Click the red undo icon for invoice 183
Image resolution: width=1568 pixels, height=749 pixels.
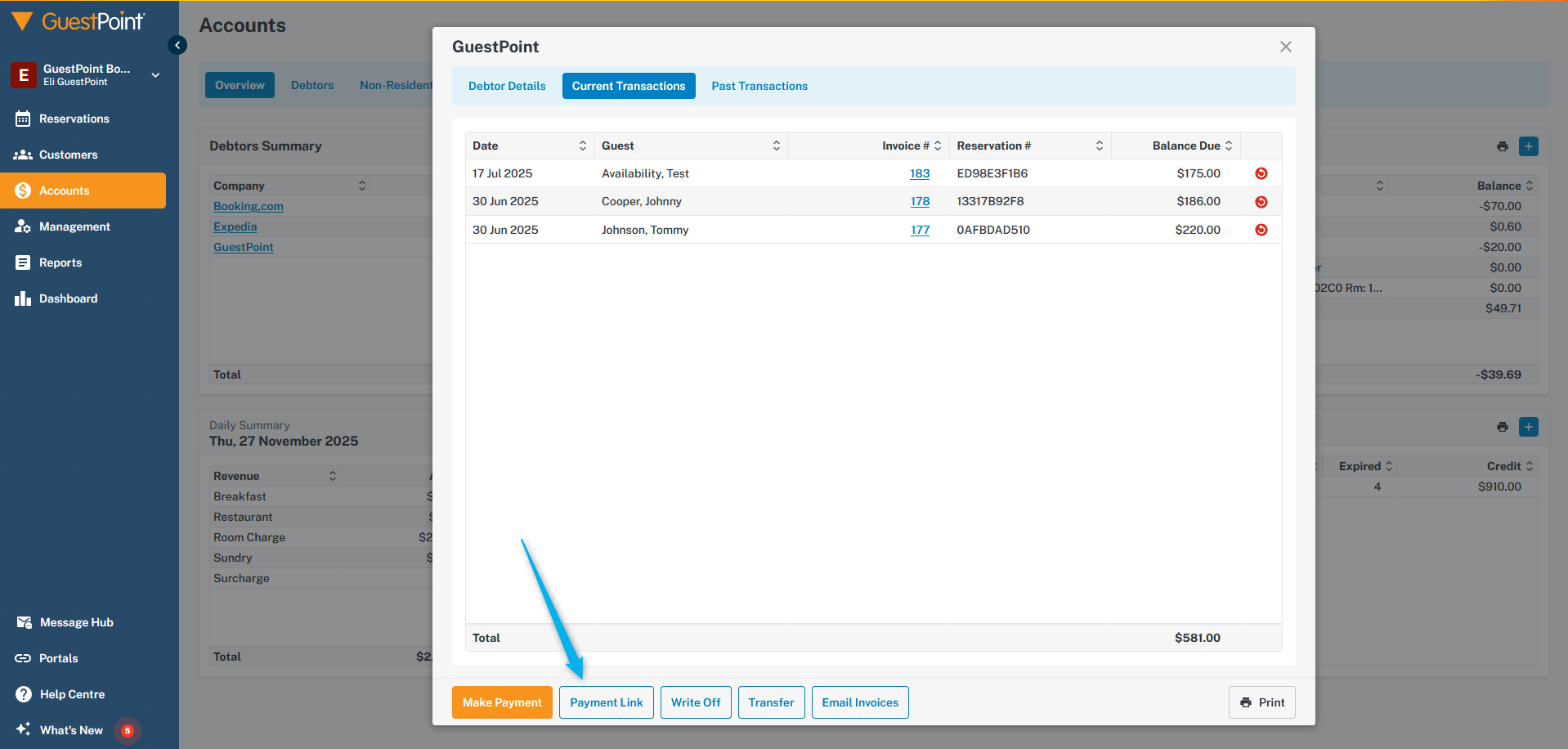tap(1261, 173)
